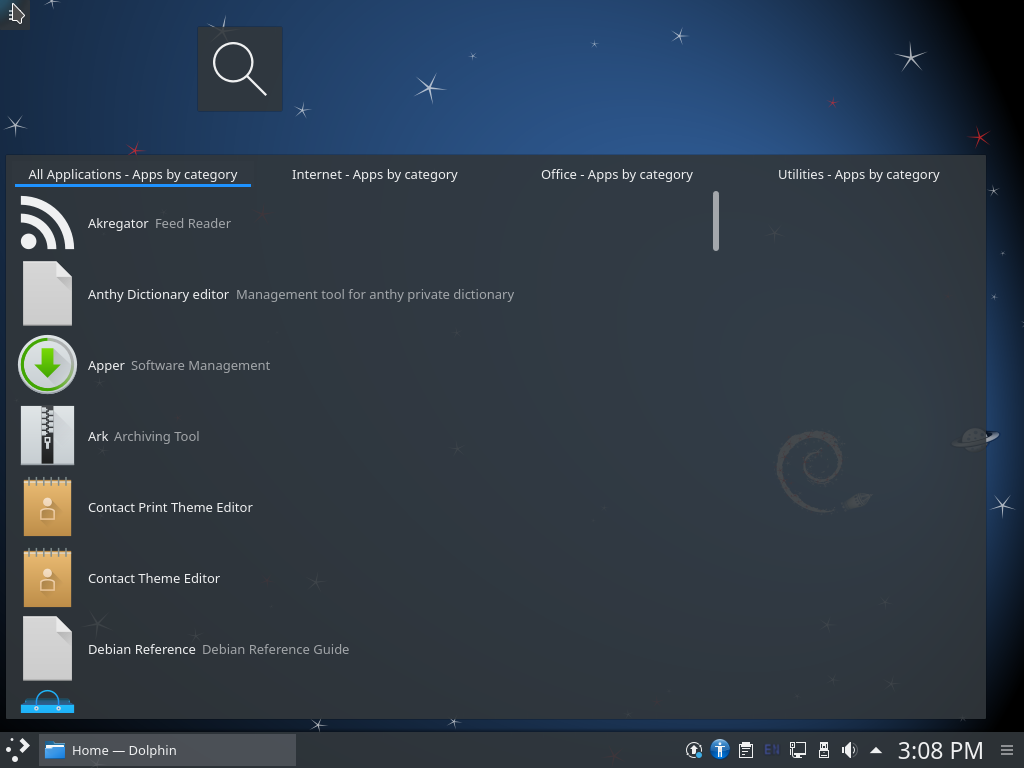Click the updates notifier tray icon
Screen dimensions: 1024x768
pyautogui.click(x=694, y=750)
